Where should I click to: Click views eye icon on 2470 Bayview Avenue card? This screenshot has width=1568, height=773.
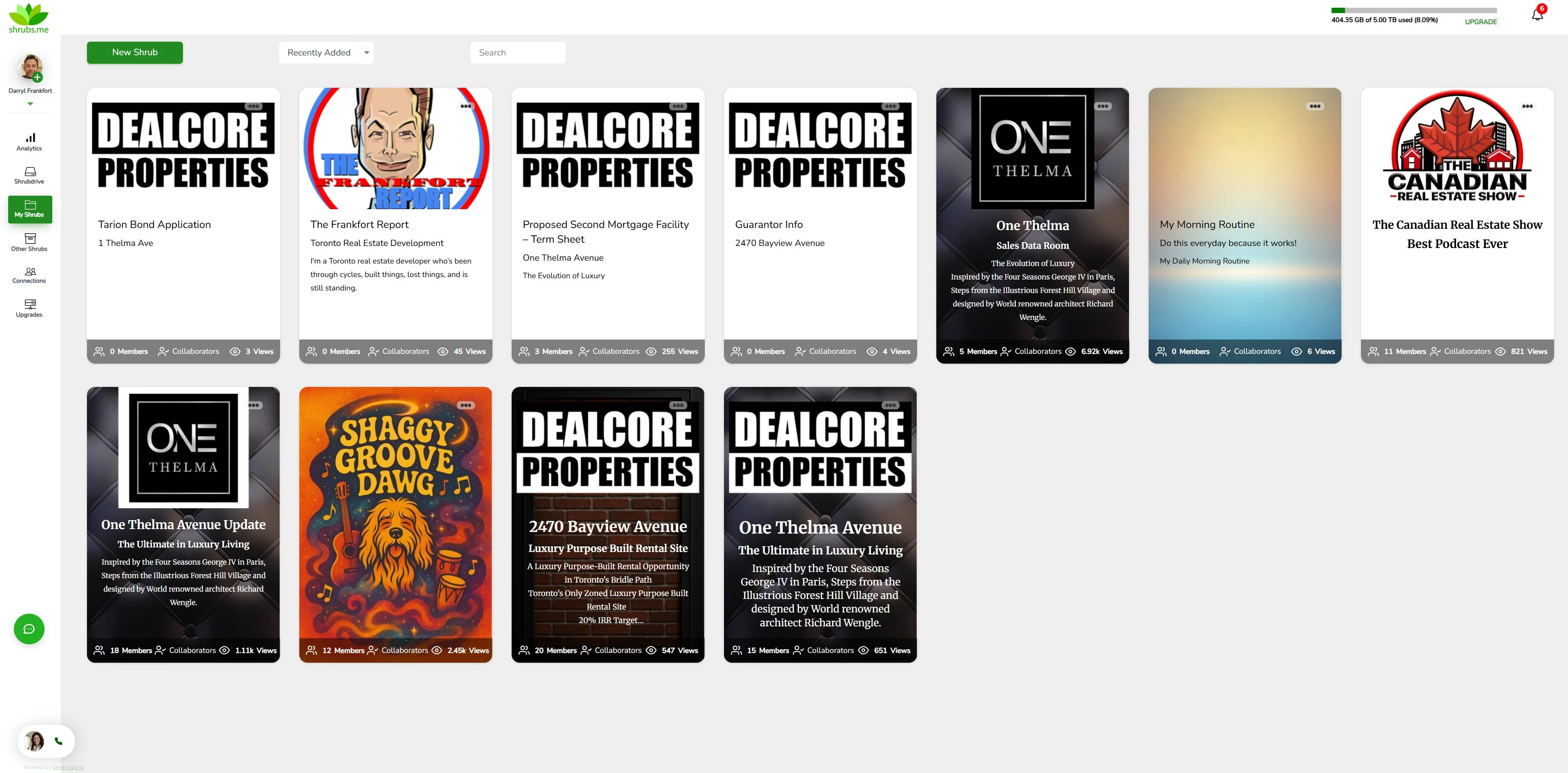[651, 650]
